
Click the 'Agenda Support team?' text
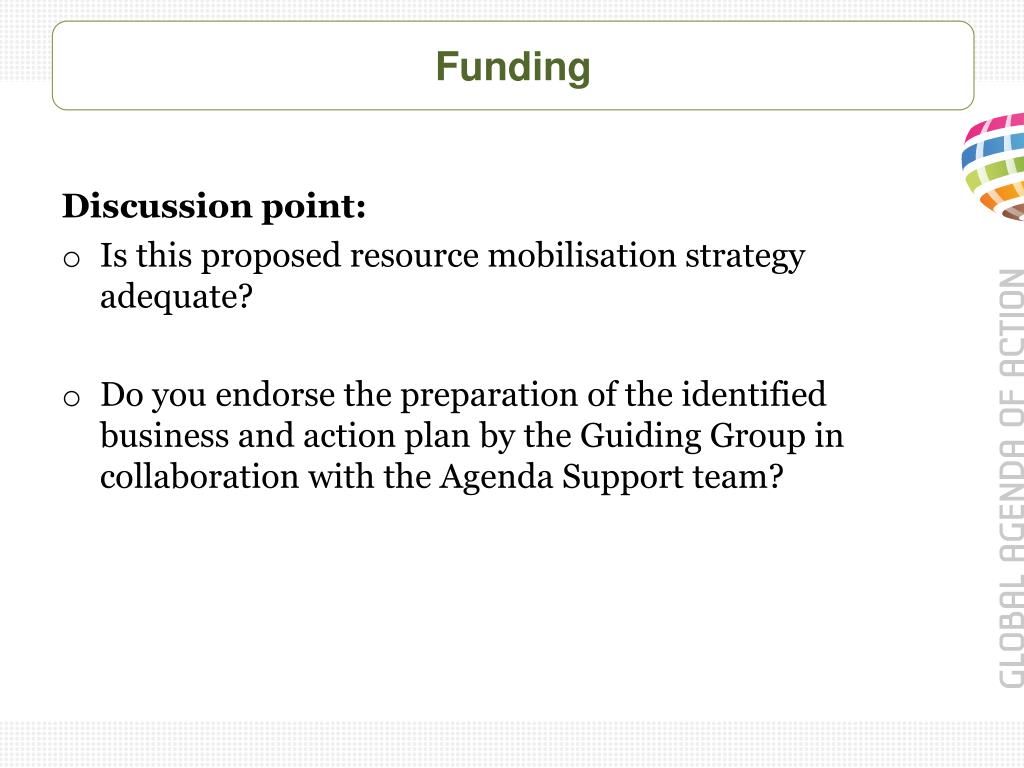coord(611,477)
